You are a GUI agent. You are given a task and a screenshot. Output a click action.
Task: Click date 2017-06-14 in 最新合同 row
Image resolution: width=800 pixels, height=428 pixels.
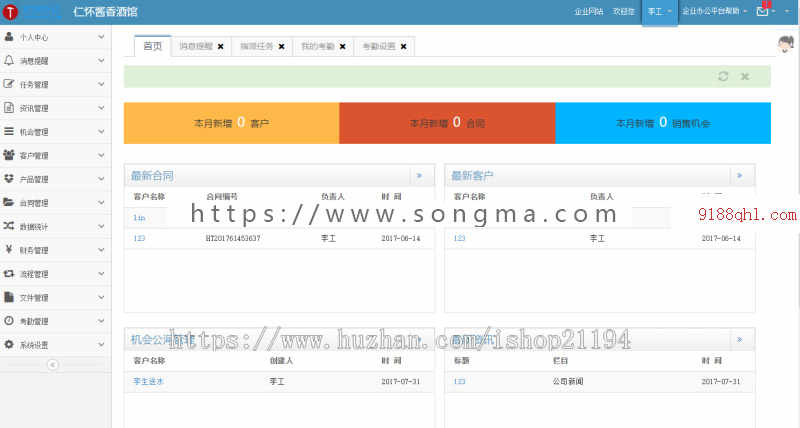click(x=401, y=238)
